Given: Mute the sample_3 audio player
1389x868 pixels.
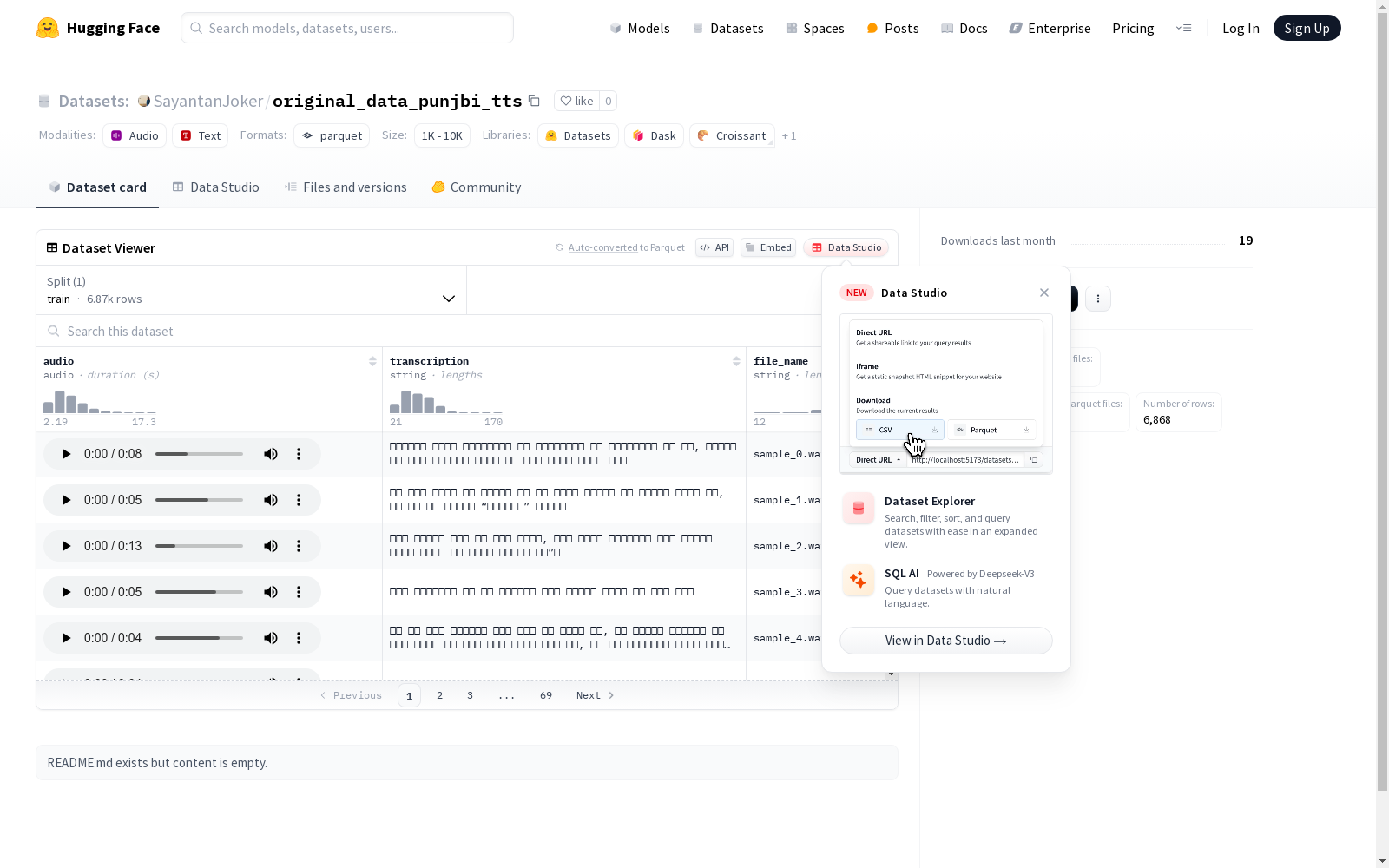Looking at the screenshot, I should 271,592.
